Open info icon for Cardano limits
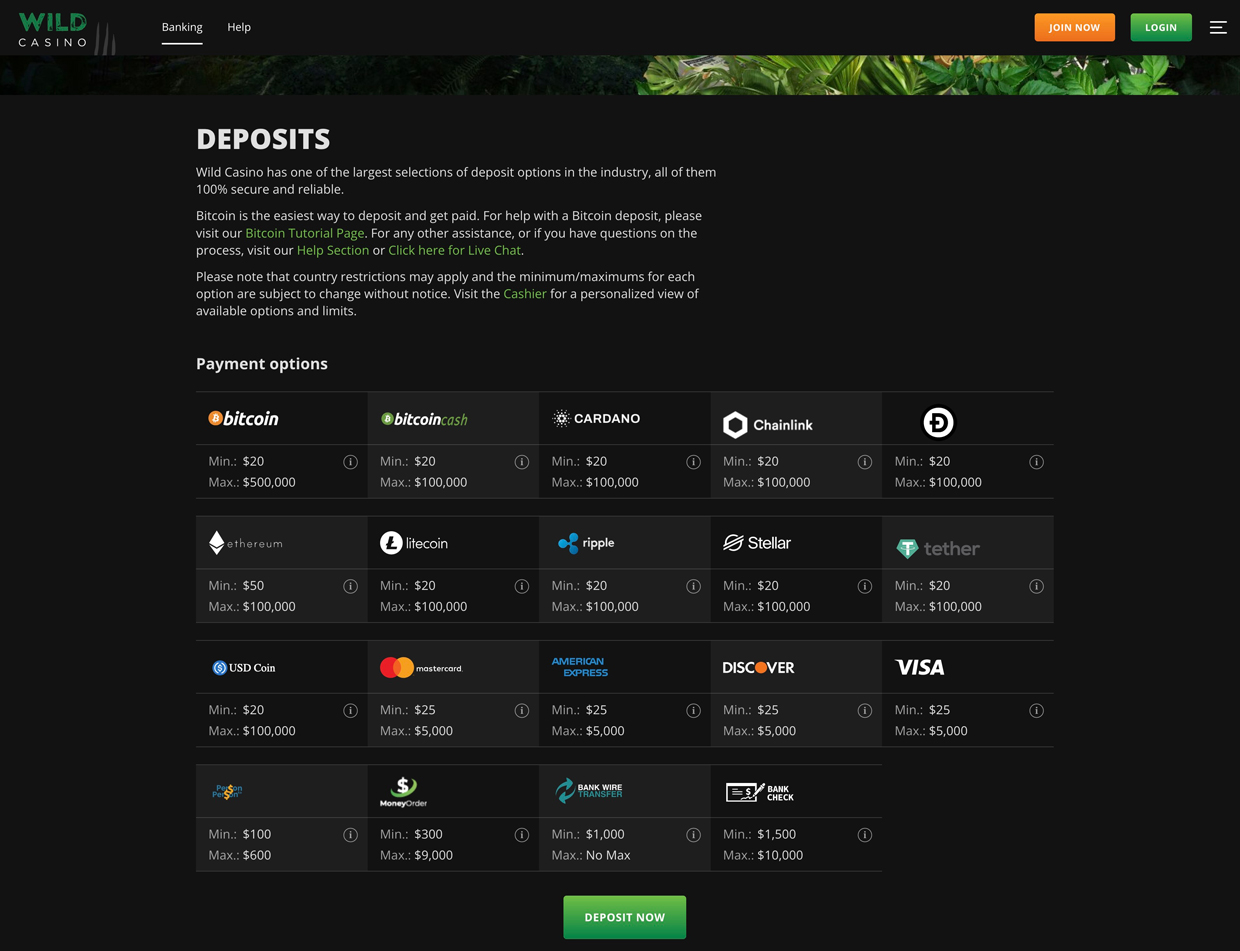This screenshot has width=1240, height=951. pos(693,462)
